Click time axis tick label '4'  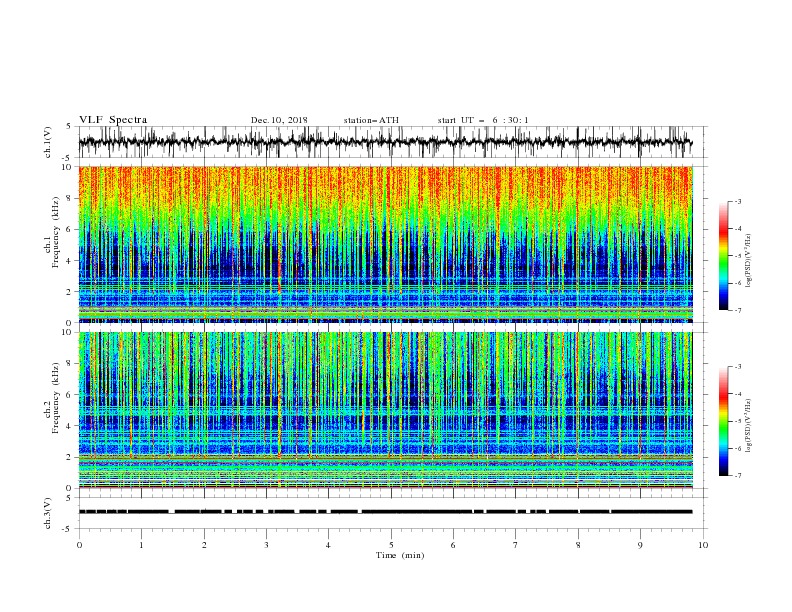(x=329, y=545)
